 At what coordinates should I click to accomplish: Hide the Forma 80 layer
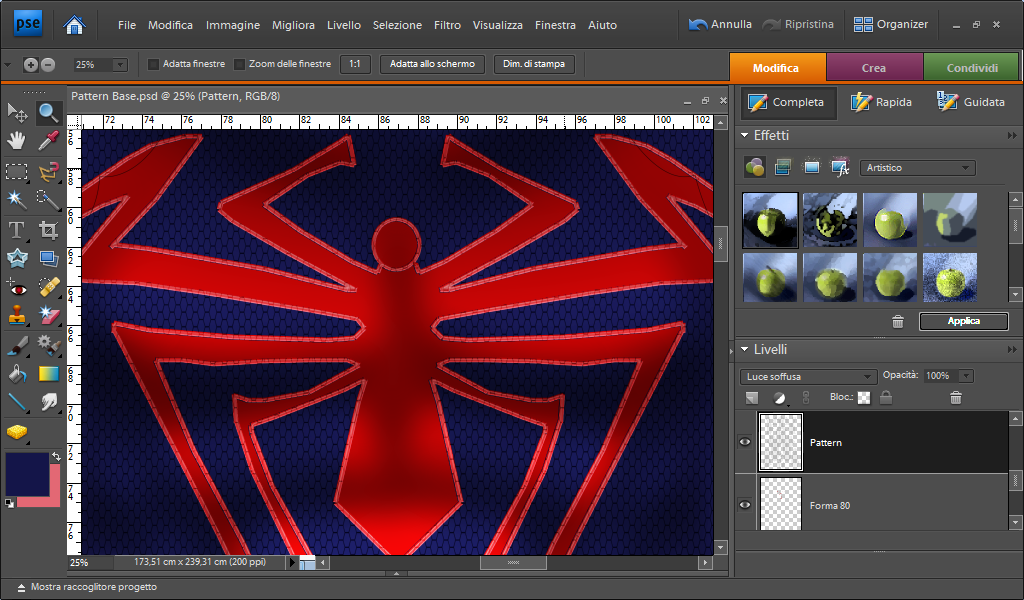[x=744, y=505]
